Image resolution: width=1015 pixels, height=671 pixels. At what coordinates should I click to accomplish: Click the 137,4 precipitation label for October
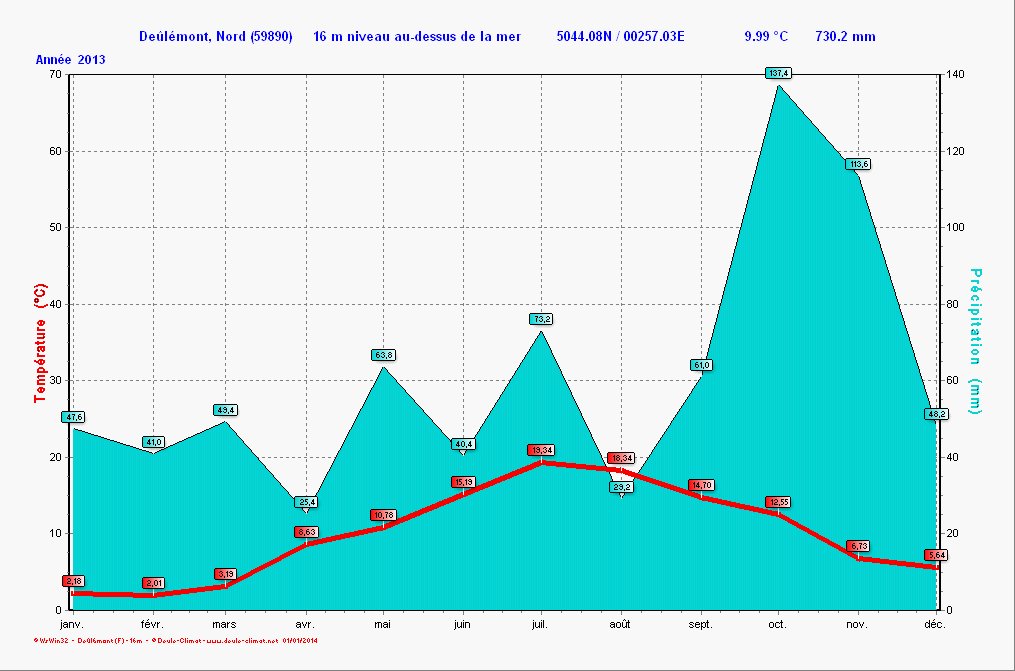click(778, 73)
